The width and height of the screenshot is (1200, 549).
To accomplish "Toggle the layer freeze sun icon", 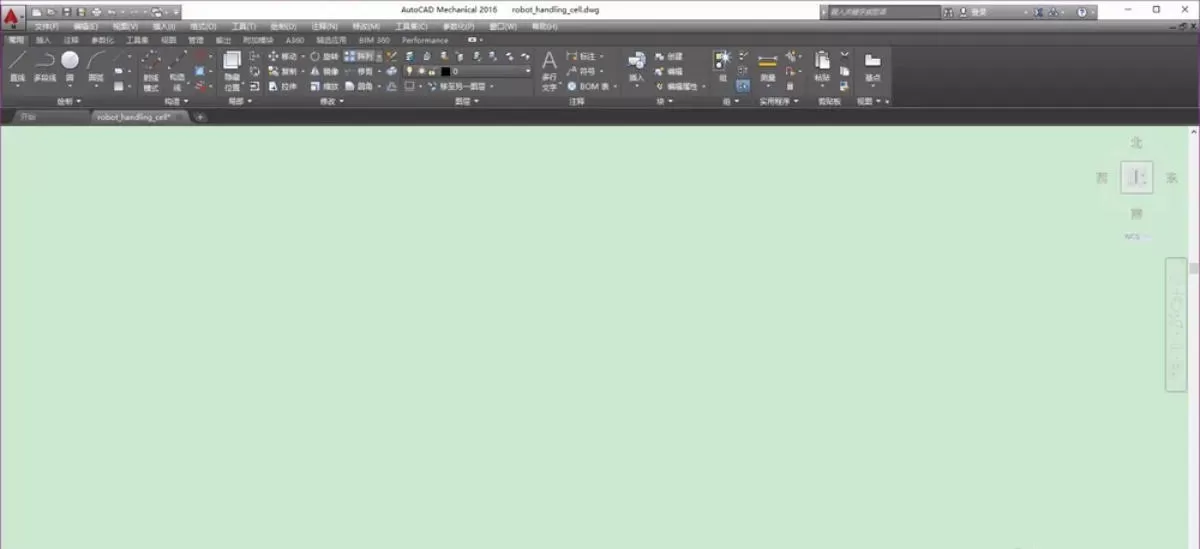I will (x=420, y=71).
